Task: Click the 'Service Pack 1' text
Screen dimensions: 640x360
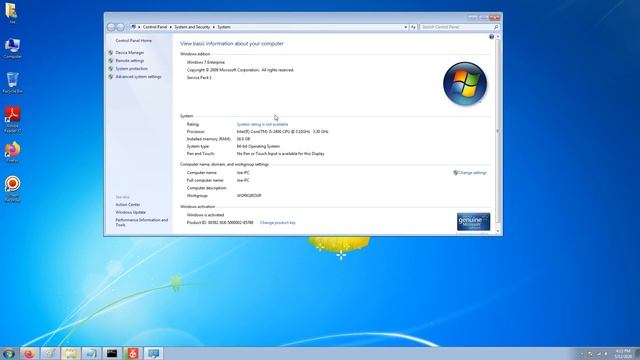Action: (x=199, y=78)
